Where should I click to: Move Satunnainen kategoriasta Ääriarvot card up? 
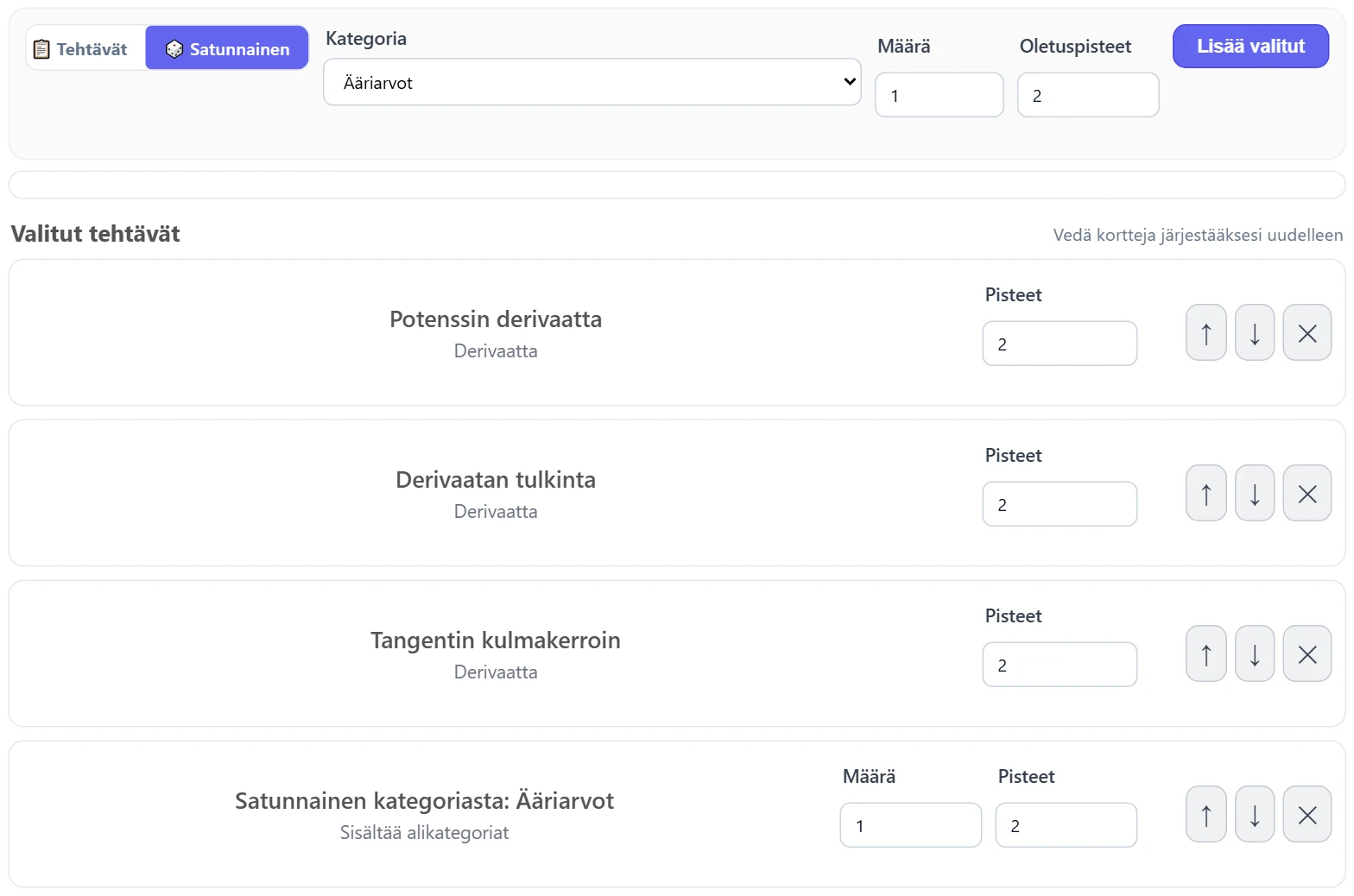pyautogui.click(x=1206, y=814)
